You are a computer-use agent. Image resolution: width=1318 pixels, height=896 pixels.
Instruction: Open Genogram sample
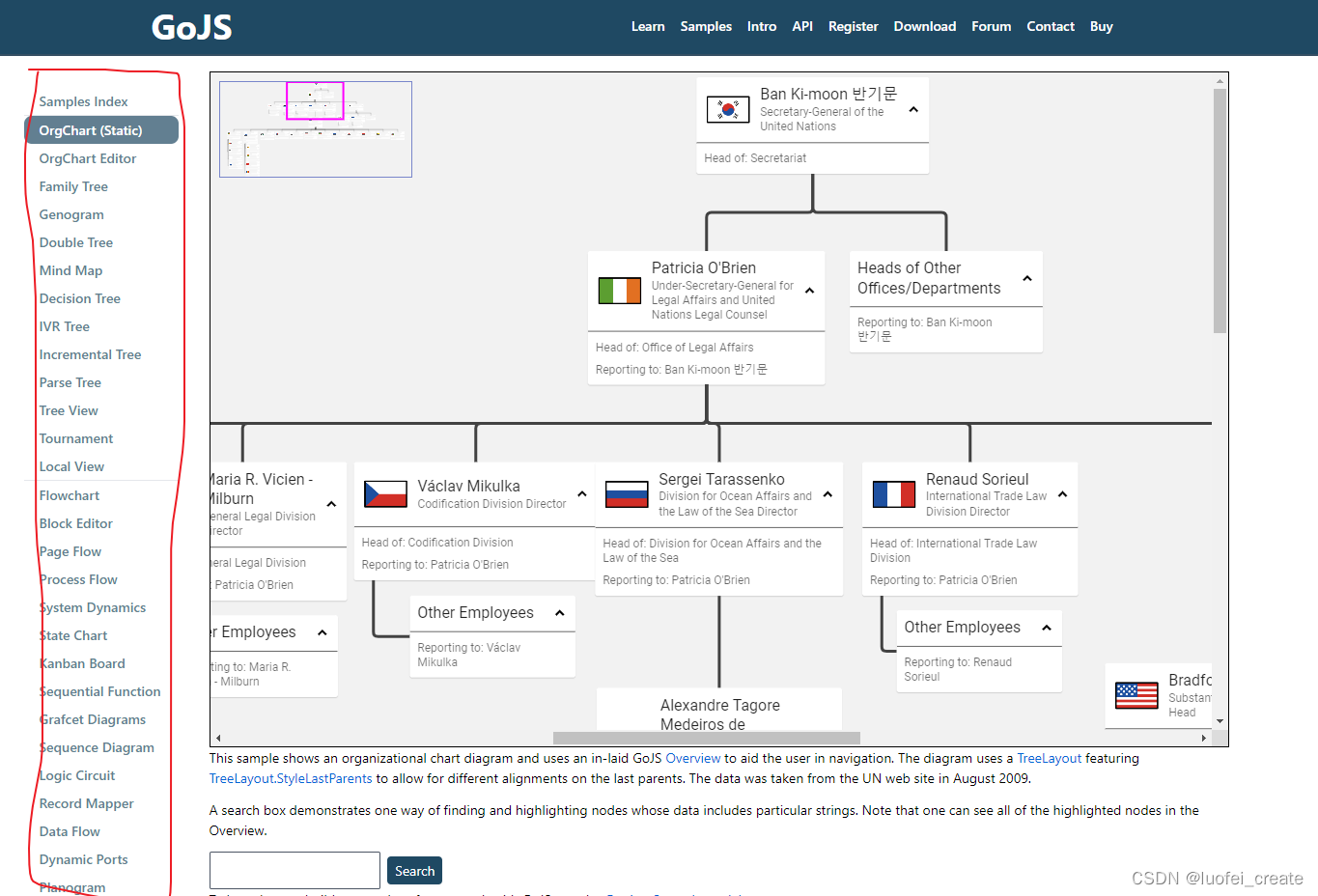[71, 214]
